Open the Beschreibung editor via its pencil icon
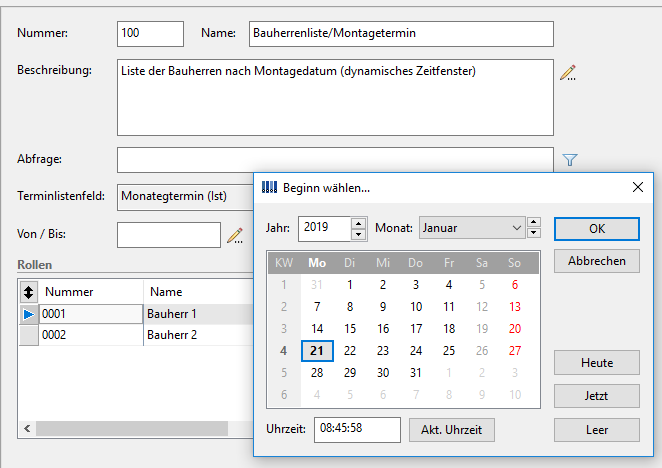 568,73
